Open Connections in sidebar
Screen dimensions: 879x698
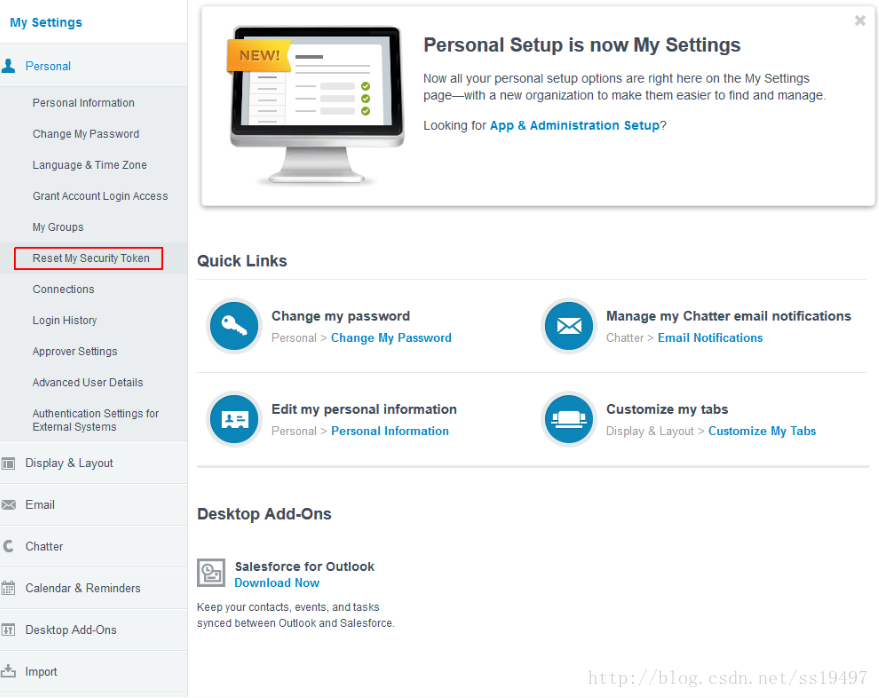click(63, 289)
